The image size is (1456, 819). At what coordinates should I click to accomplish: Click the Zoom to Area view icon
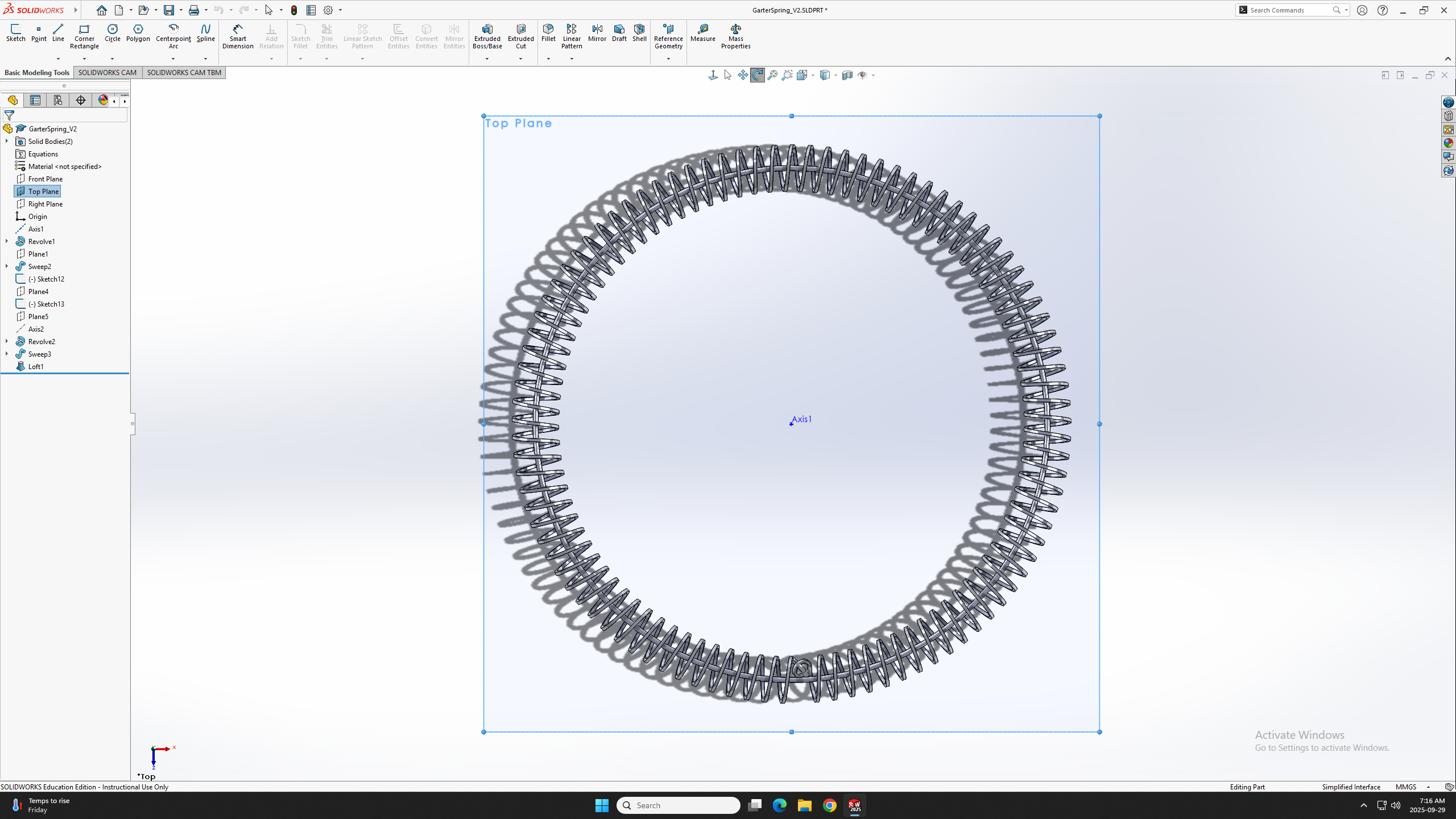click(787, 75)
